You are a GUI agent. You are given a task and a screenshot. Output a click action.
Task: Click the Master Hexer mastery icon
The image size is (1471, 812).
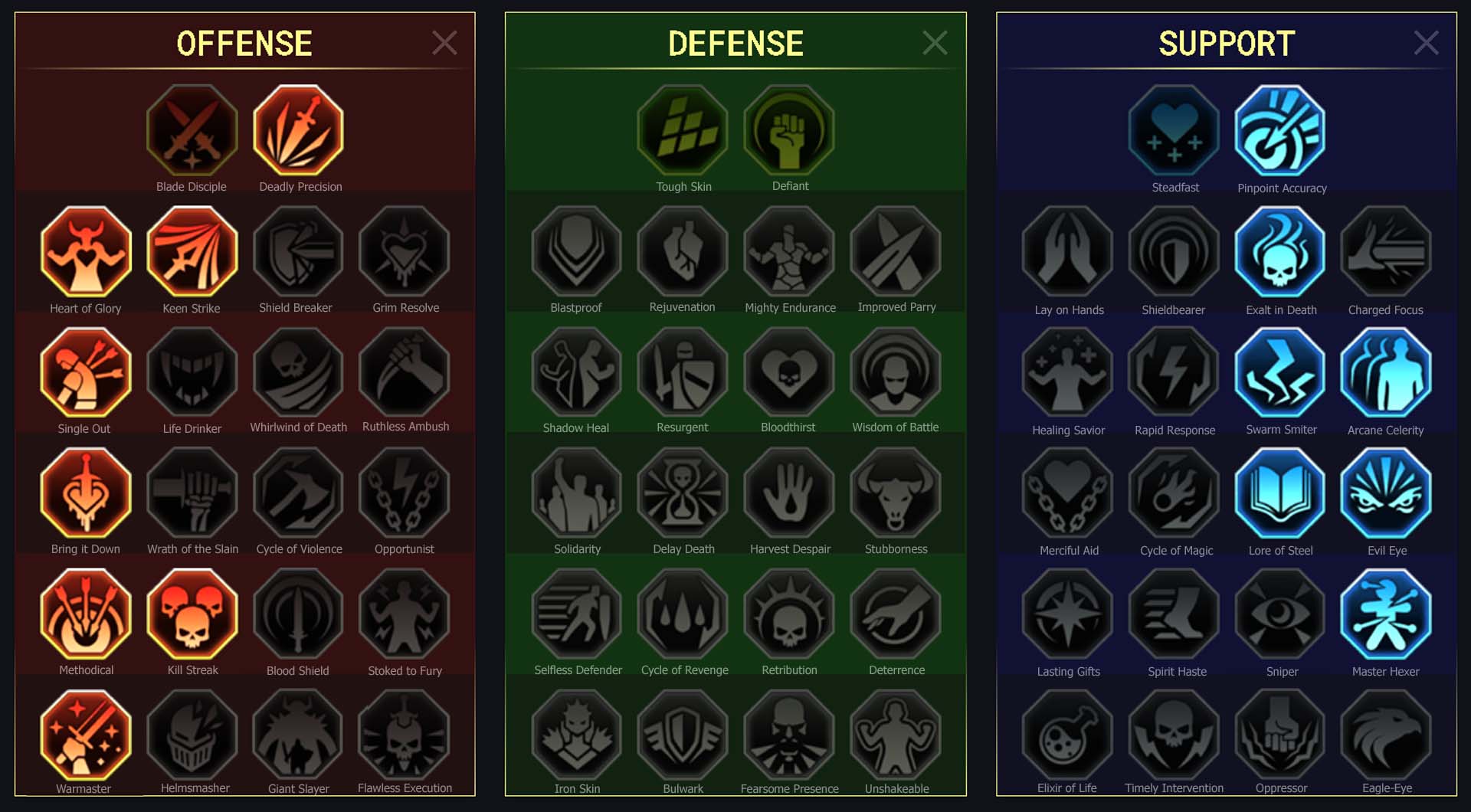1386,614
